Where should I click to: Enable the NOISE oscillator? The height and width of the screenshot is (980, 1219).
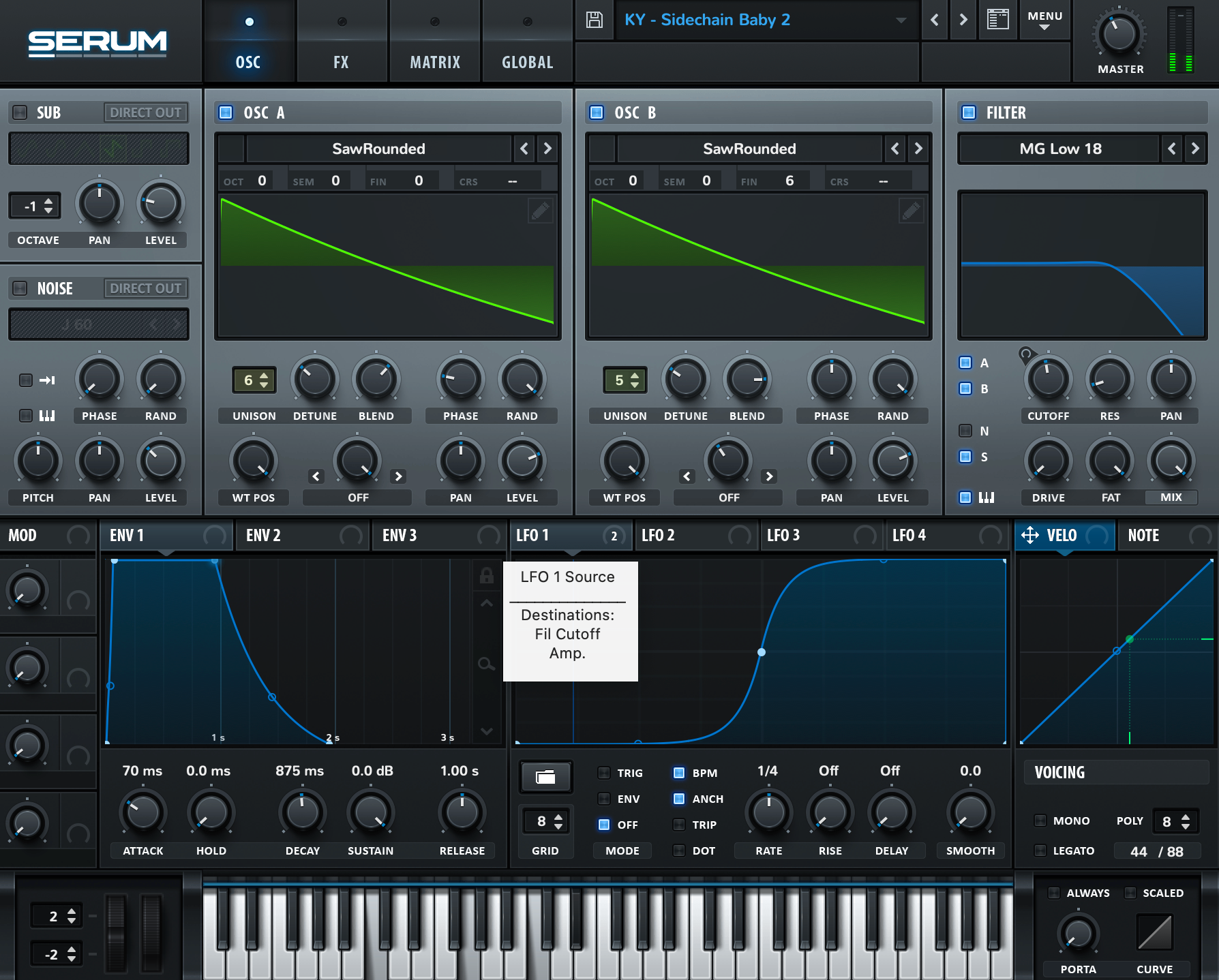point(20,288)
